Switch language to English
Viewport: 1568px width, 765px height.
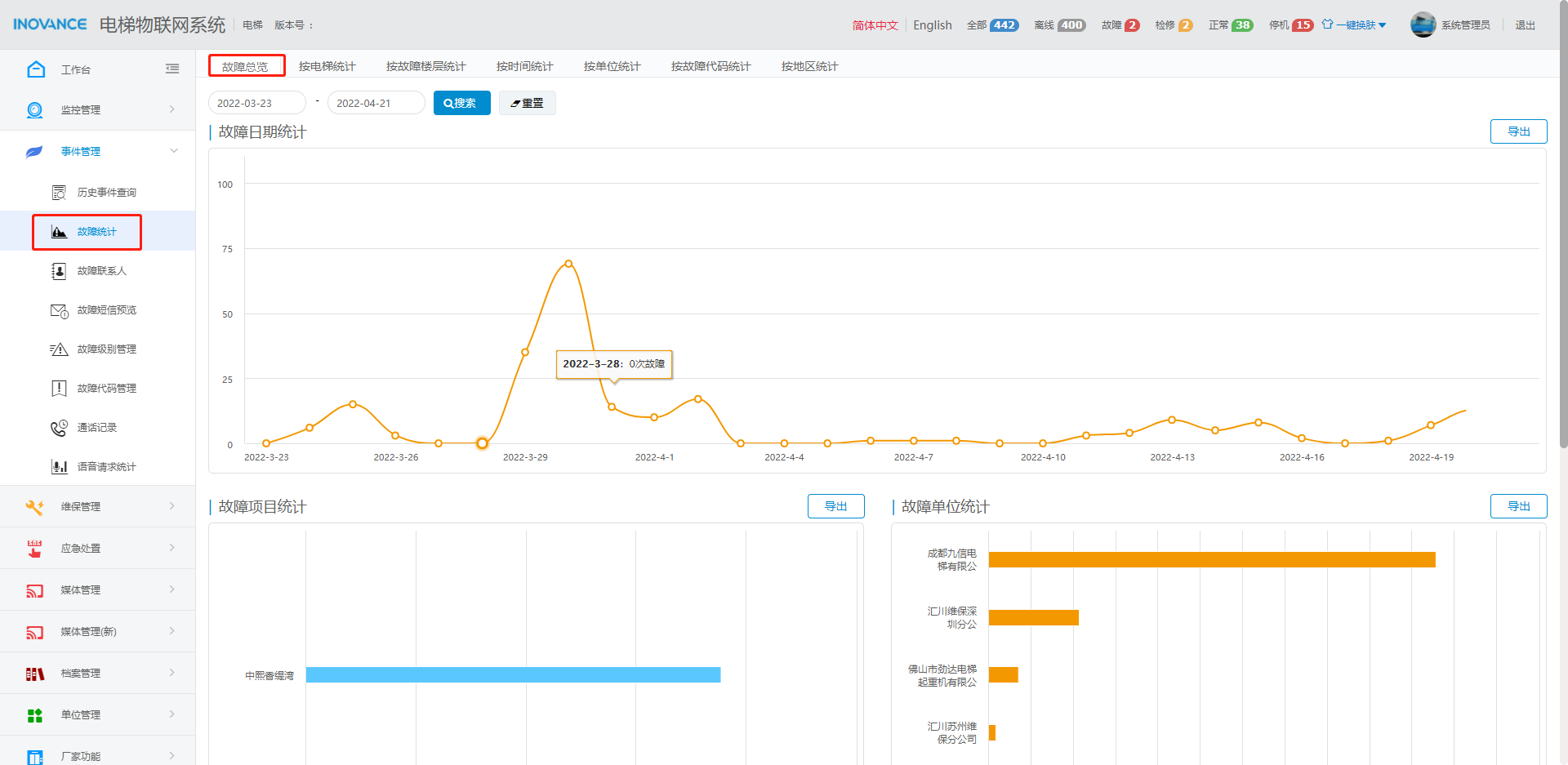tap(933, 25)
